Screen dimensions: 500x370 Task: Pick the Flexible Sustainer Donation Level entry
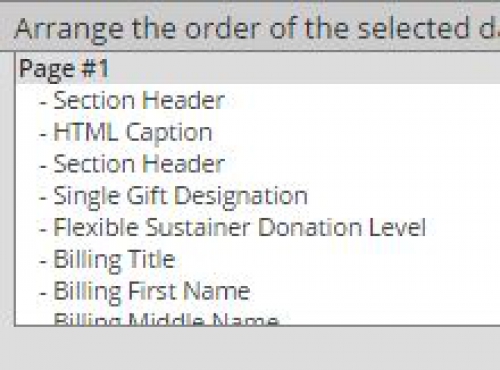coord(258,228)
